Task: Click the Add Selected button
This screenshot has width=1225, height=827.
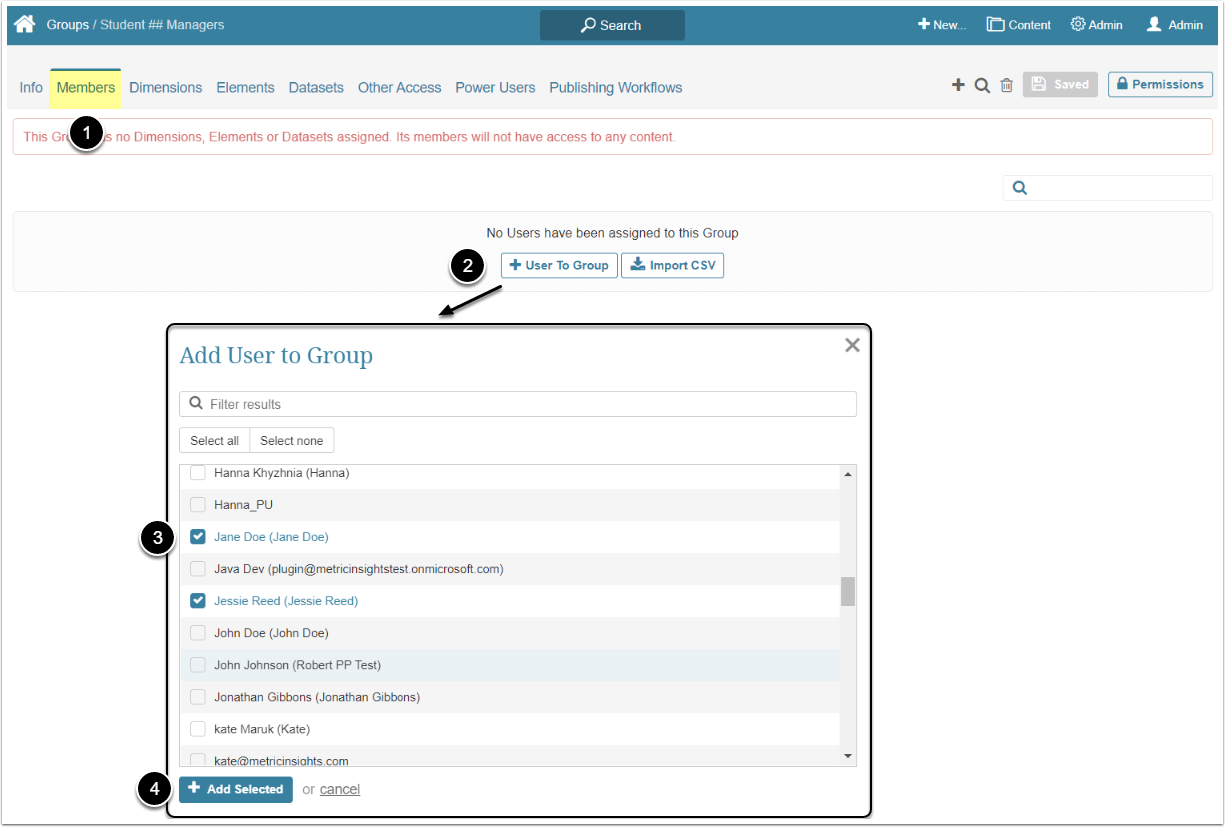Action: [236, 789]
